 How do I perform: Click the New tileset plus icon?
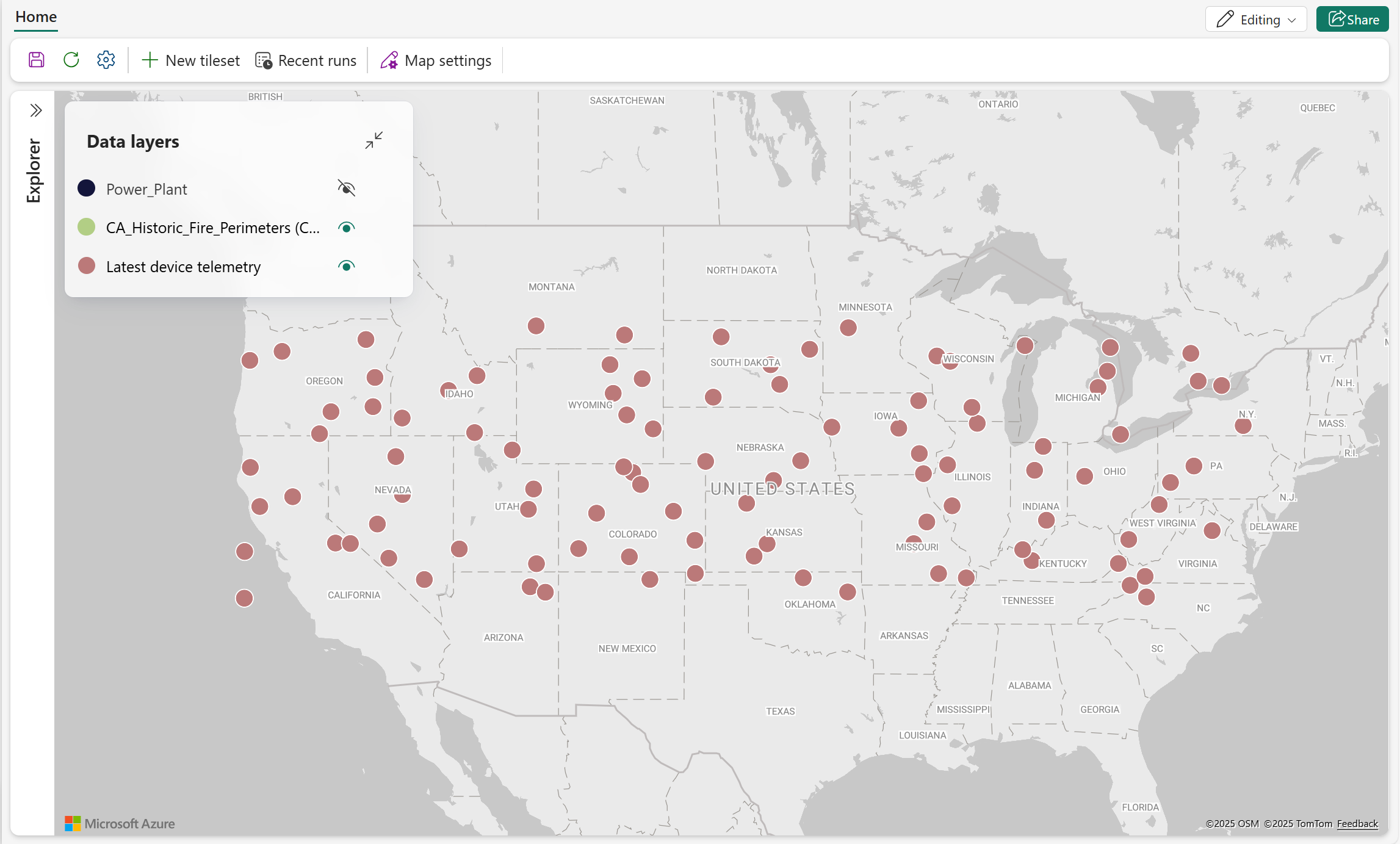150,60
